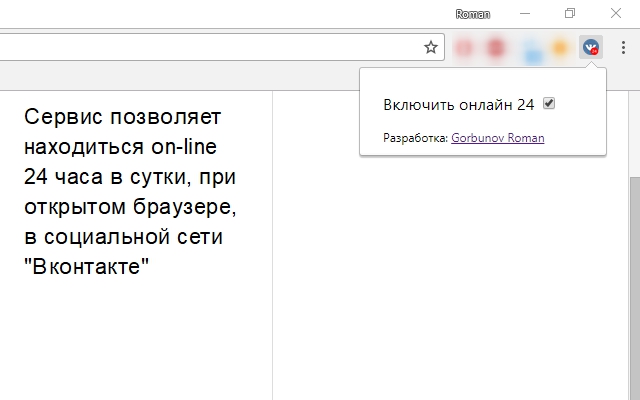Image resolution: width=640 pixels, height=400 pixels.
Task: Click the blurred orange extension icon
Action: pos(560,48)
